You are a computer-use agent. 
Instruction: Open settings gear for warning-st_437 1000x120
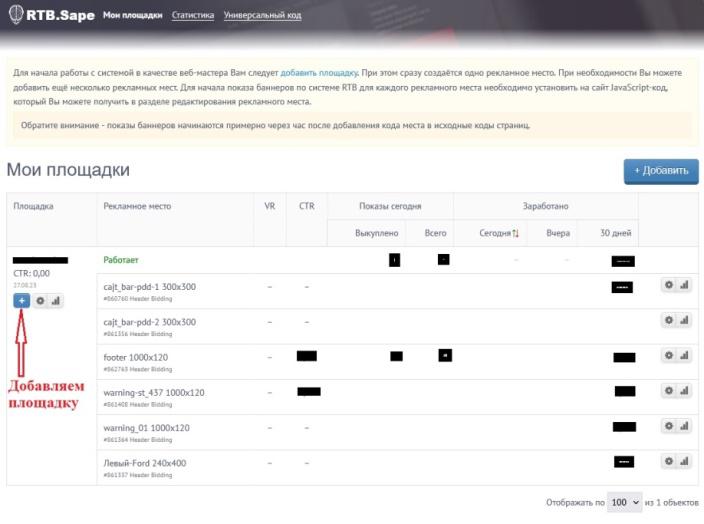(669, 391)
